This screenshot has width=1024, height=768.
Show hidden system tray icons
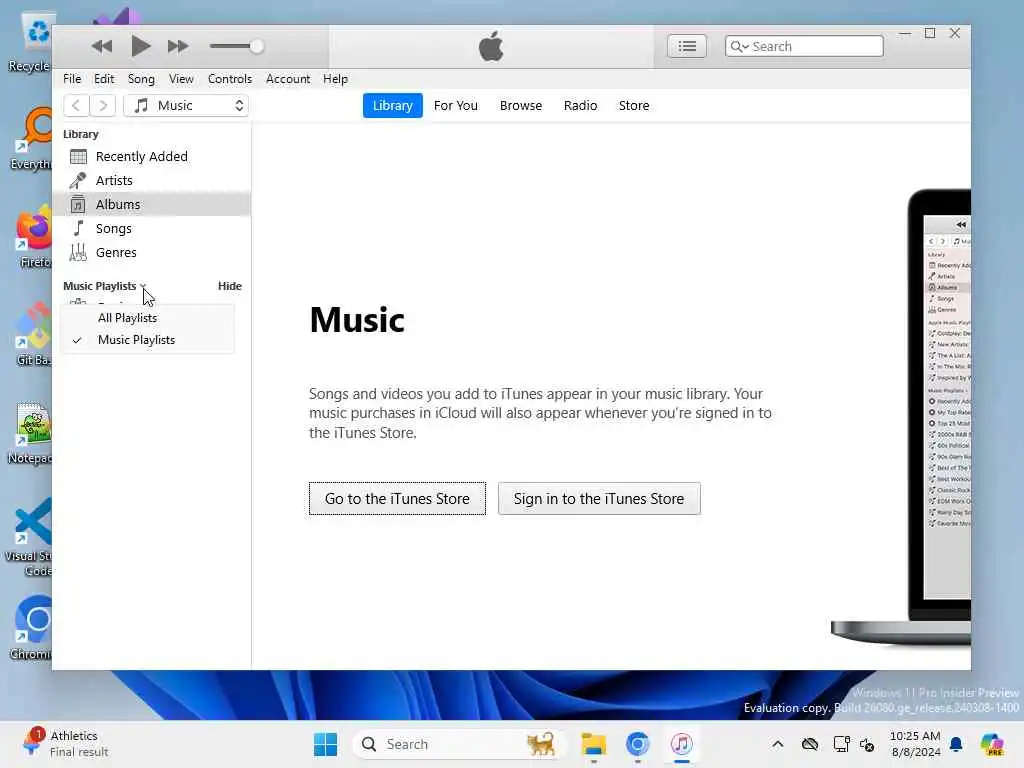tap(777, 744)
